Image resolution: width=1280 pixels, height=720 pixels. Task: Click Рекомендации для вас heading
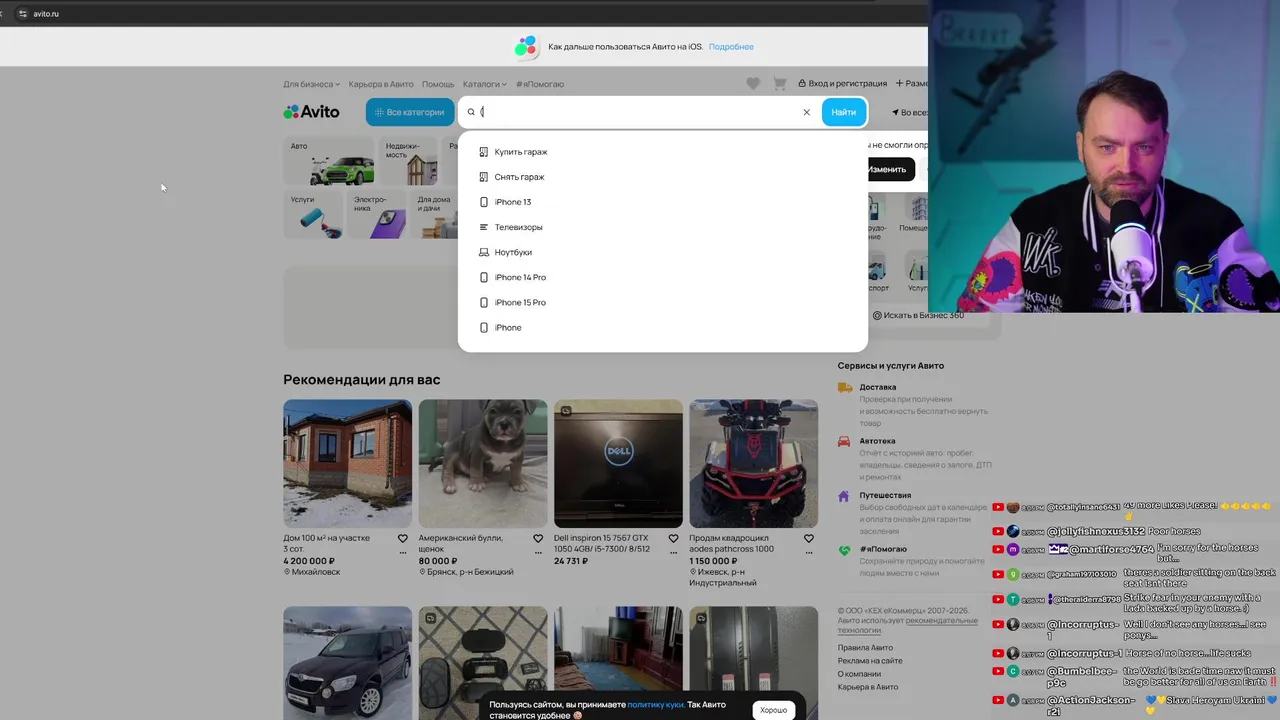[x=361, y=380]
